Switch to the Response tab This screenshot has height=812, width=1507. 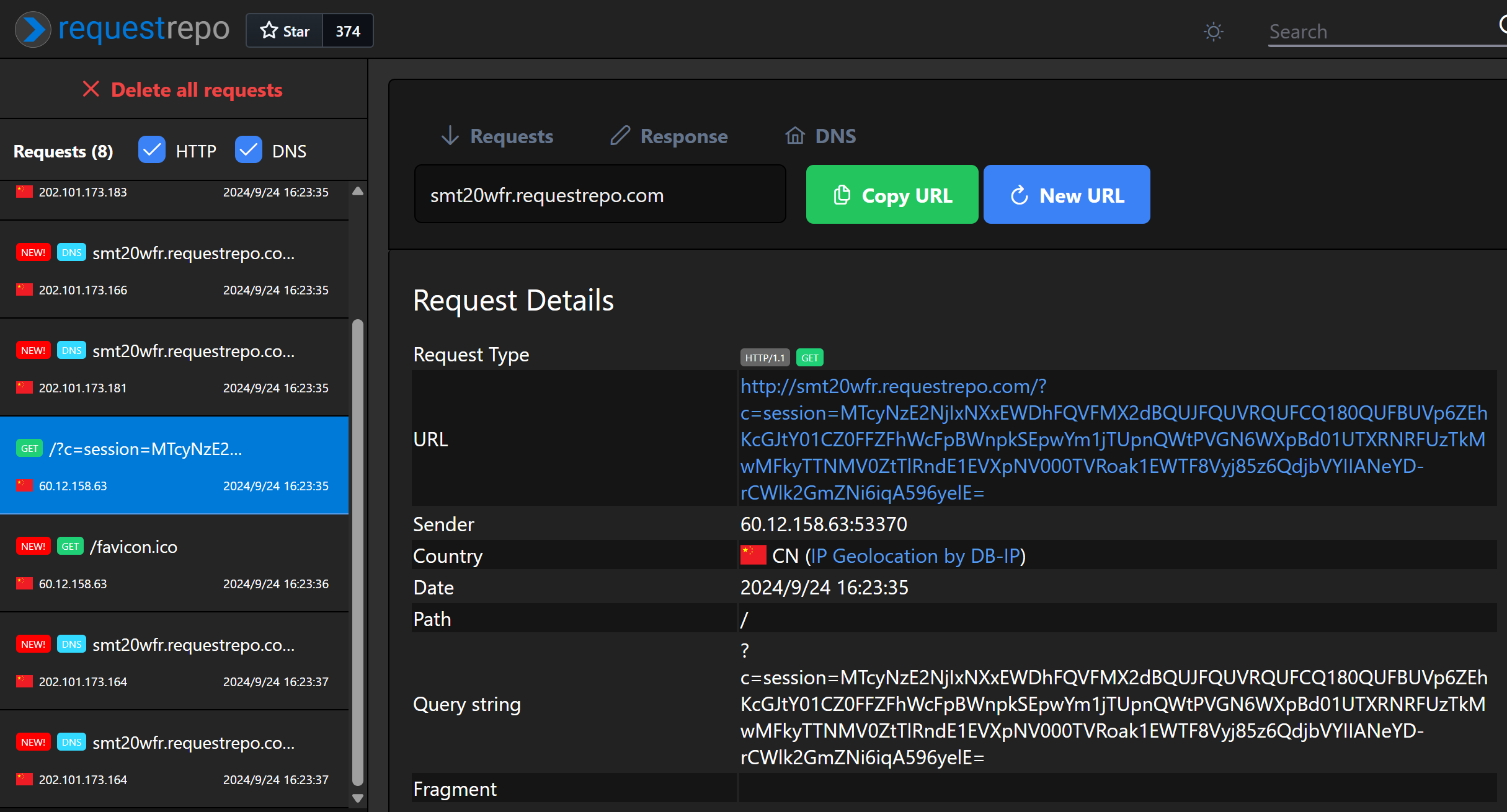[x=669, y=136]
